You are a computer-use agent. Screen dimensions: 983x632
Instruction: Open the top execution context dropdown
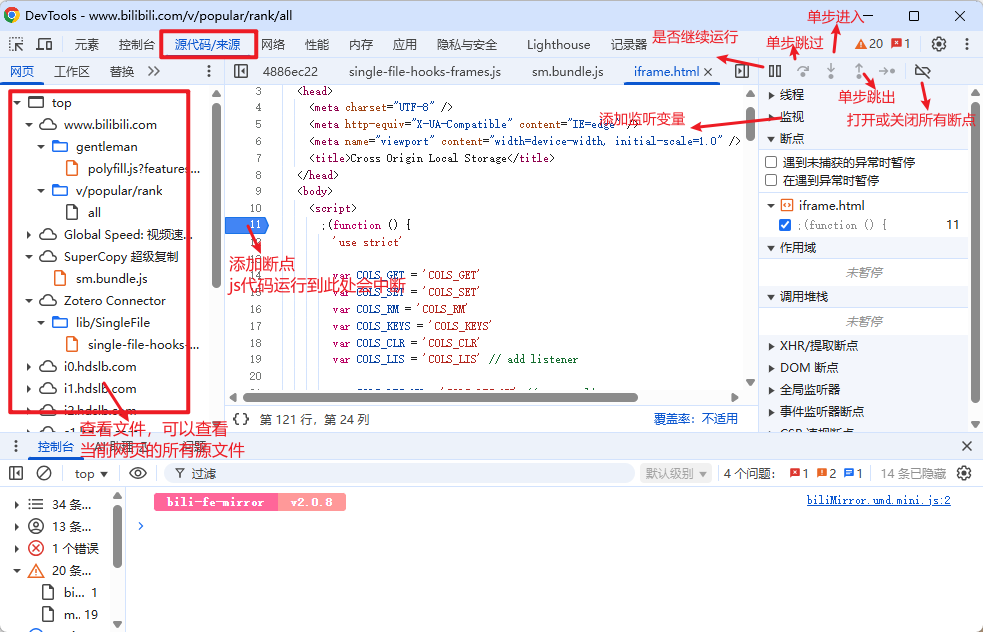pos(91,474)
